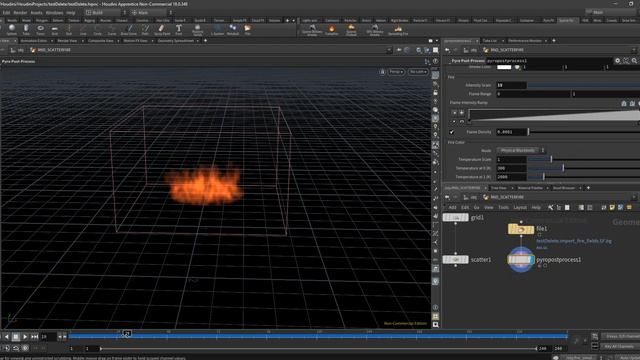Switch to the Render View tab
Viewport: 640px width, 360px height.
point(67,41)
